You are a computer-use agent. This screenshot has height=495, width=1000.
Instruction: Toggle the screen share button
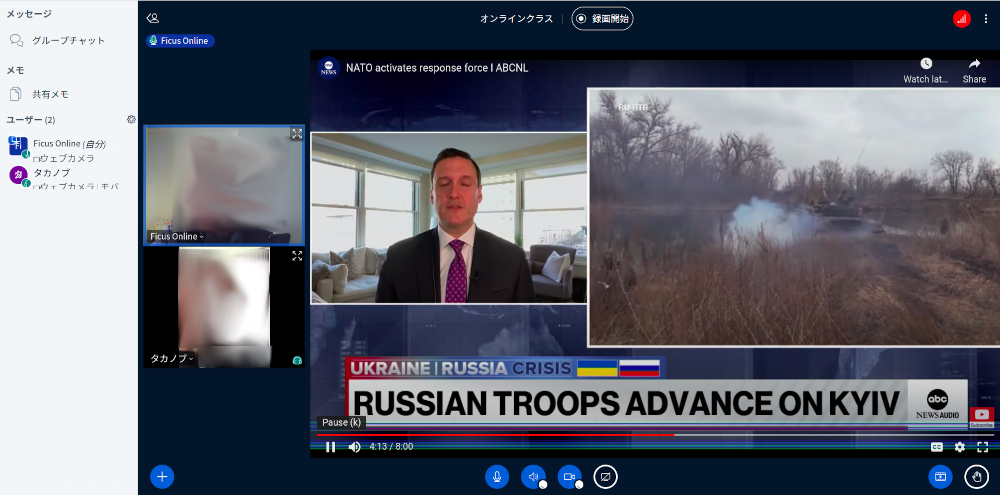point(606,477)
